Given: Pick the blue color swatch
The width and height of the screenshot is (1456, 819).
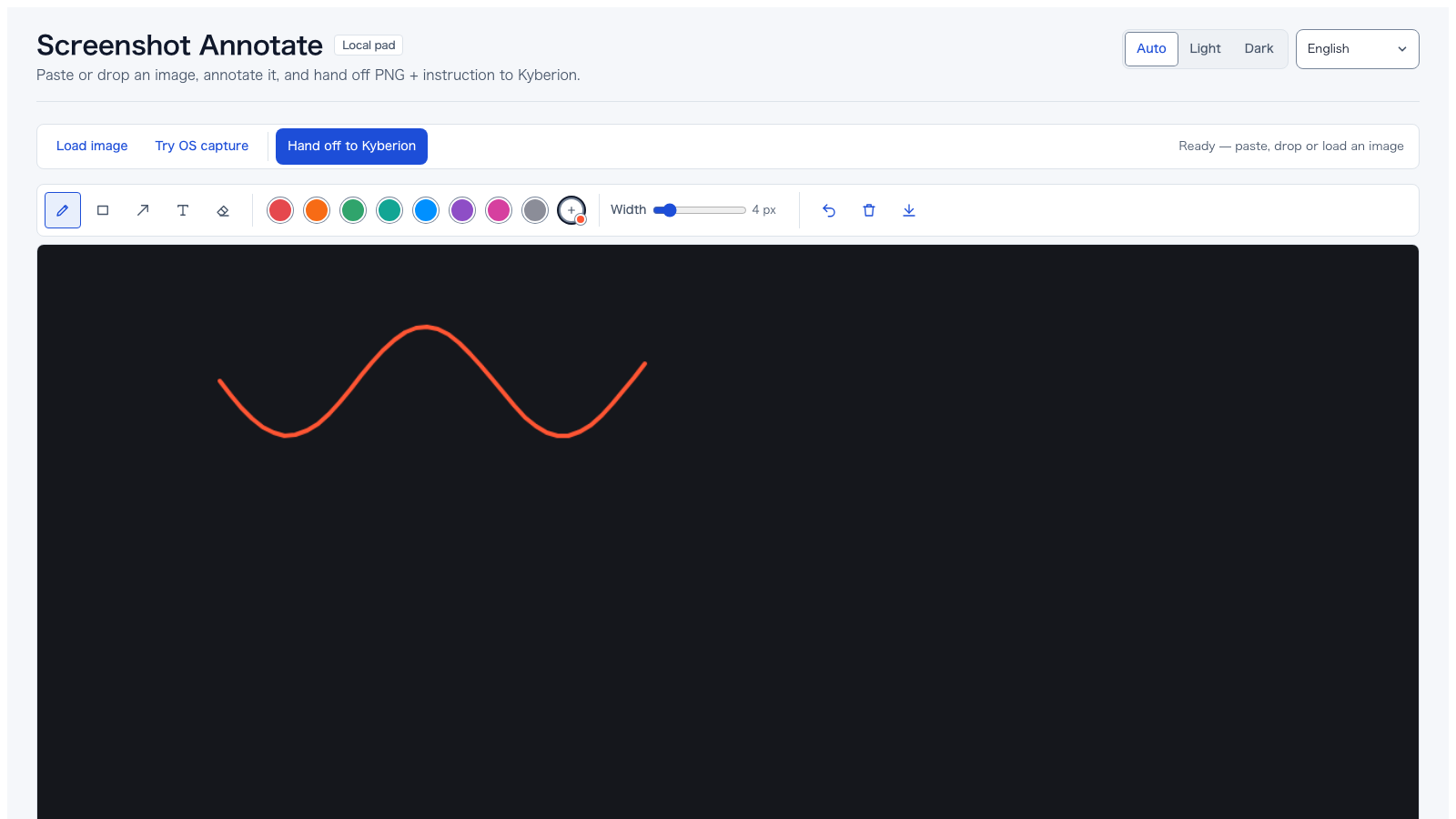Looking at the screenshot, I should click(426, 210).
